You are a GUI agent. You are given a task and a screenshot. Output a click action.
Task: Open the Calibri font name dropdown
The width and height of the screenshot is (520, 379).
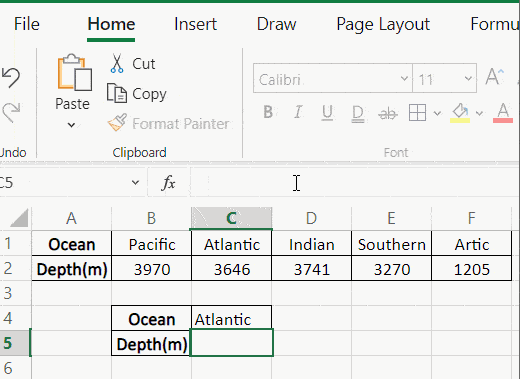(x=404, y=79)
